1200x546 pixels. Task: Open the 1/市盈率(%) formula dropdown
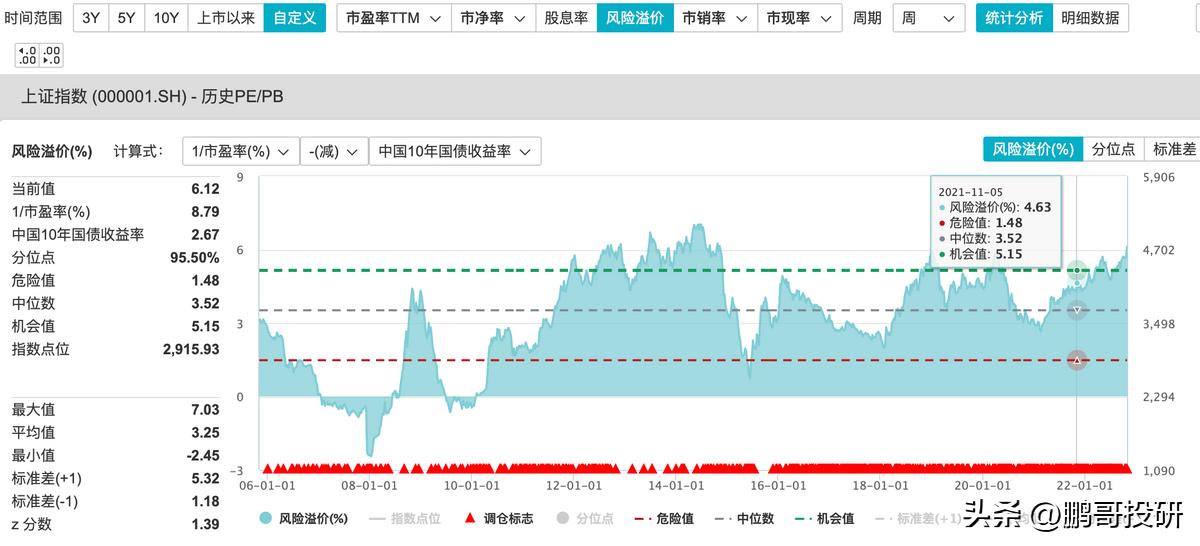tap(241, 151)
